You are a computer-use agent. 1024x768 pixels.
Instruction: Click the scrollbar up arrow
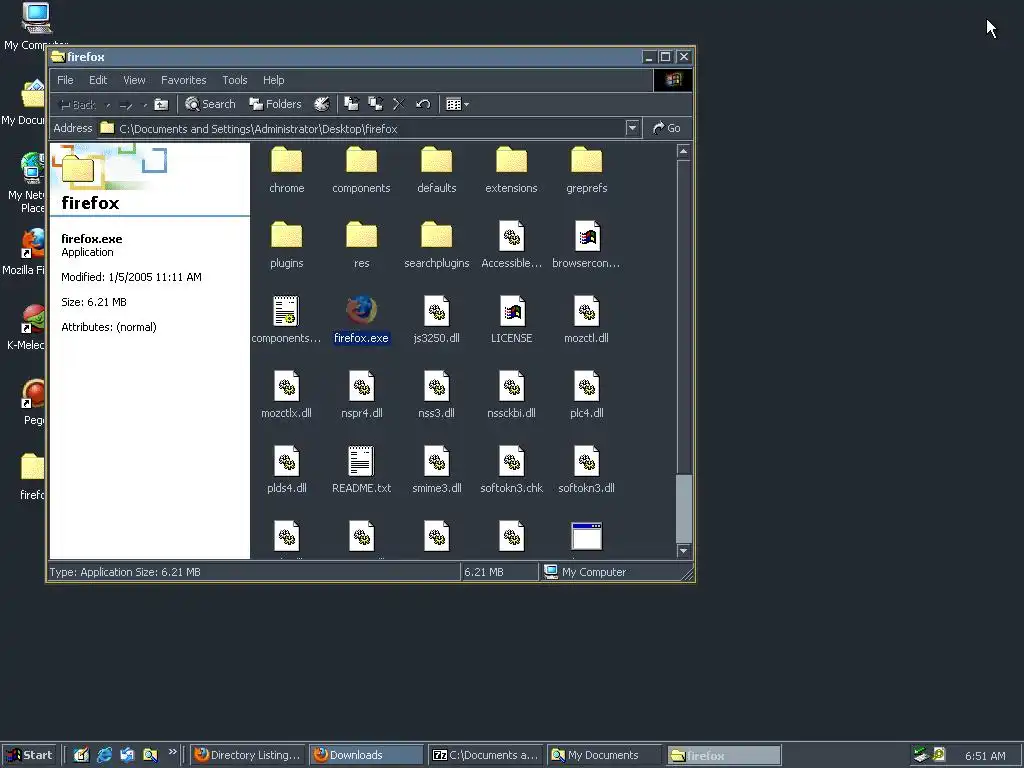click(x=683, y=152)
